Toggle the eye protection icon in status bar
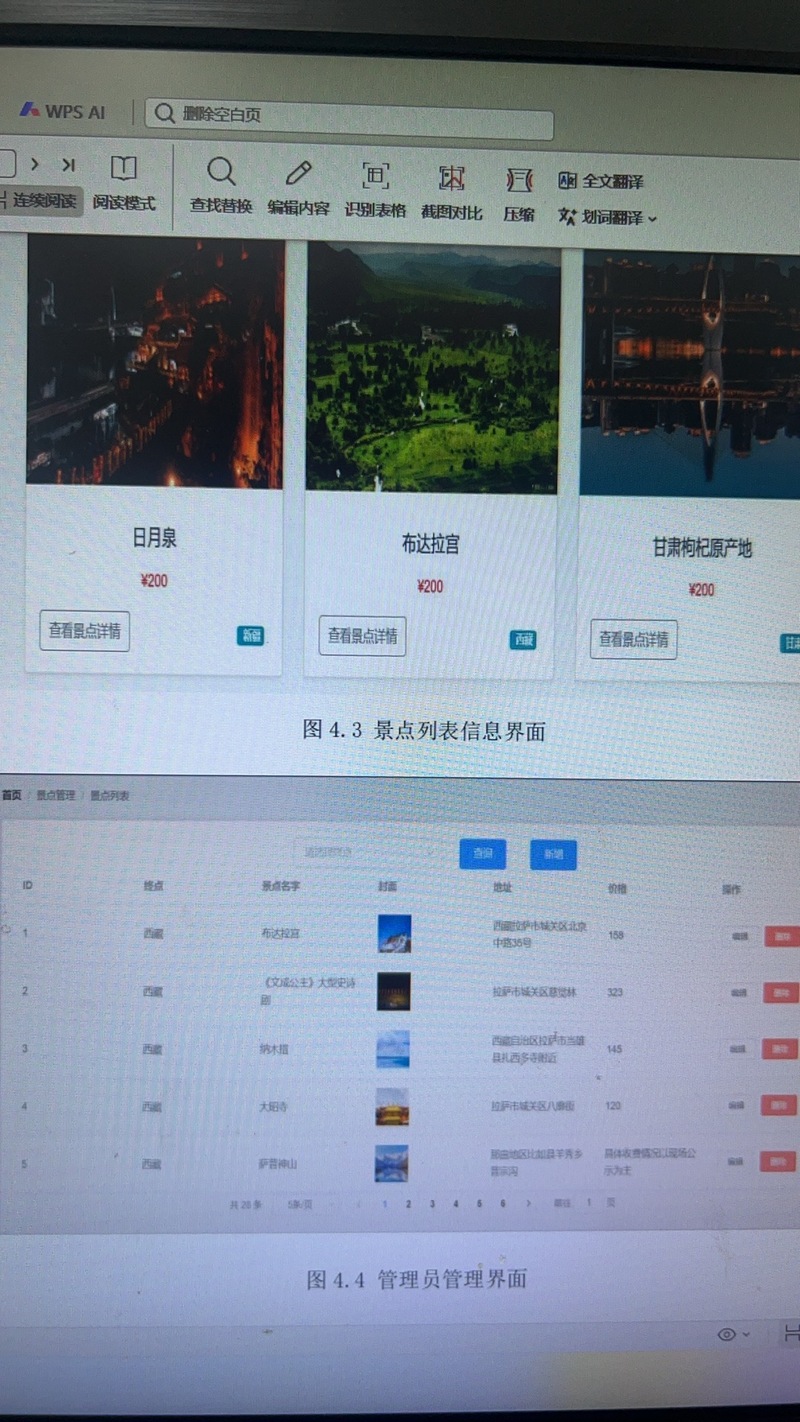800x1422 pixels. pyautogui.click(x=727, y=1334)
